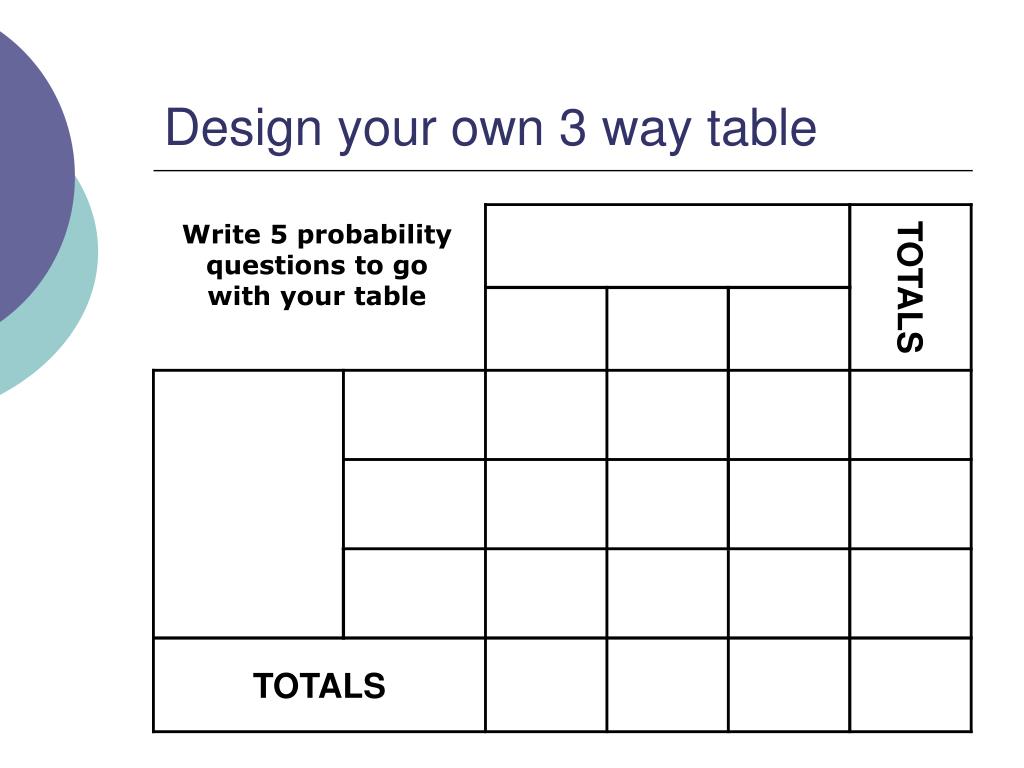1024x768 pixels.
Task: Click the tall merged row-category cell
Action: [x=249, y=504]
